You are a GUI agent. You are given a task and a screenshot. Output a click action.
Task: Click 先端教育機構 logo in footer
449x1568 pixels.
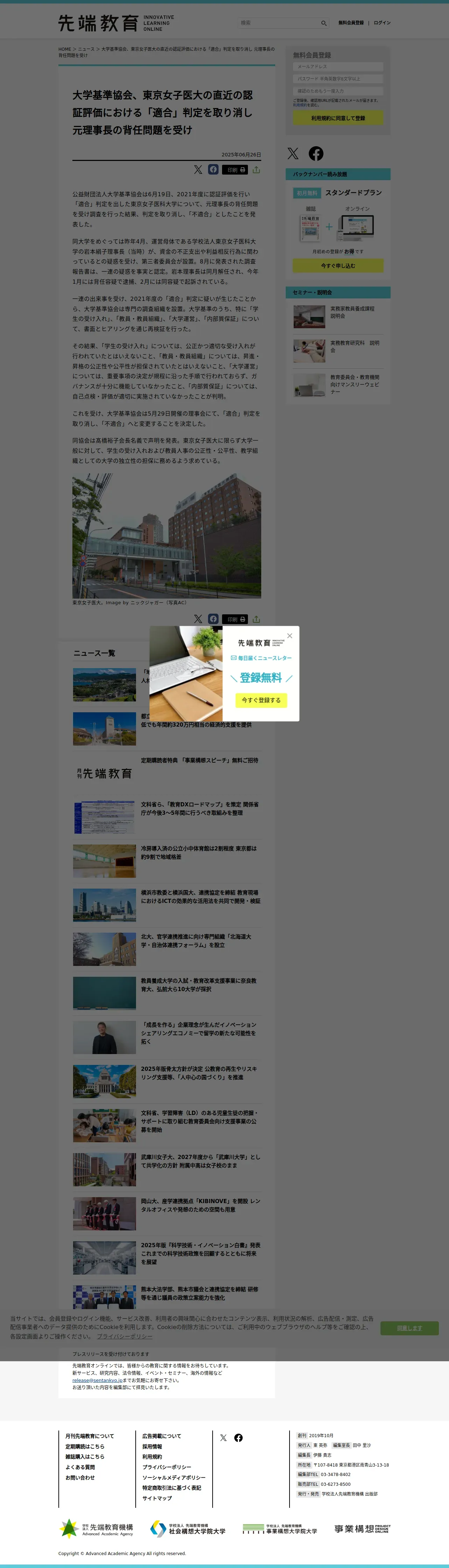(96, 1528)
